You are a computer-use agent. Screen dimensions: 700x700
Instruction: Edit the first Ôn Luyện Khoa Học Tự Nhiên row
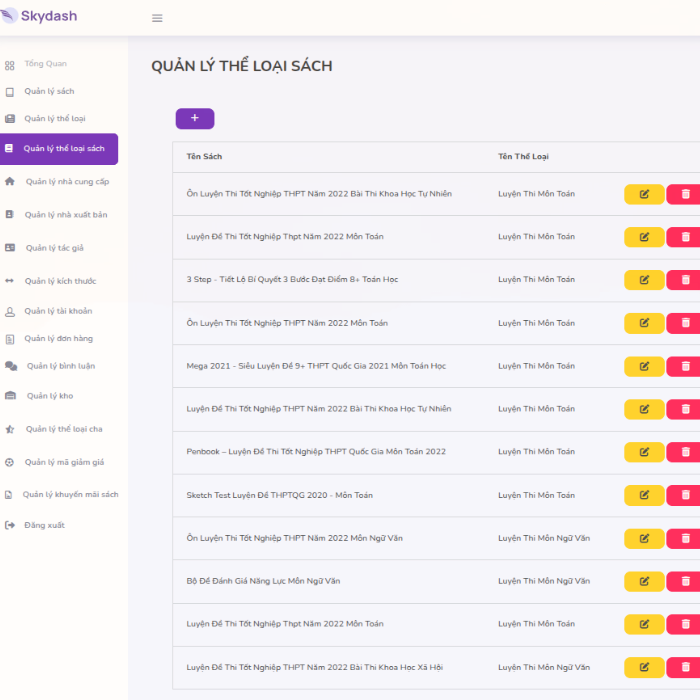click(644, 194)
